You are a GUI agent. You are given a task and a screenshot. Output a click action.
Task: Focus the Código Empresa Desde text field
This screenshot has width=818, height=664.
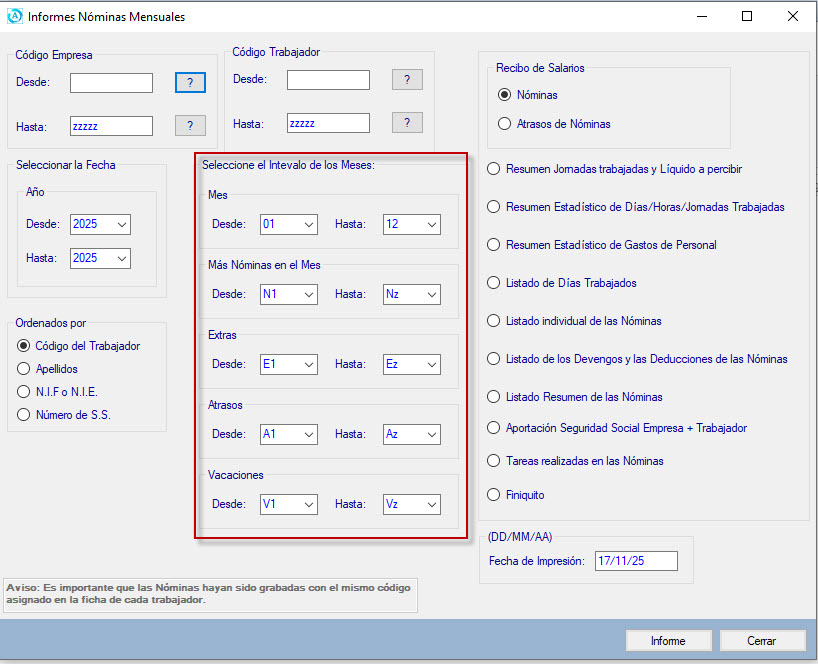pyautogui.click(x=111, y=83)
